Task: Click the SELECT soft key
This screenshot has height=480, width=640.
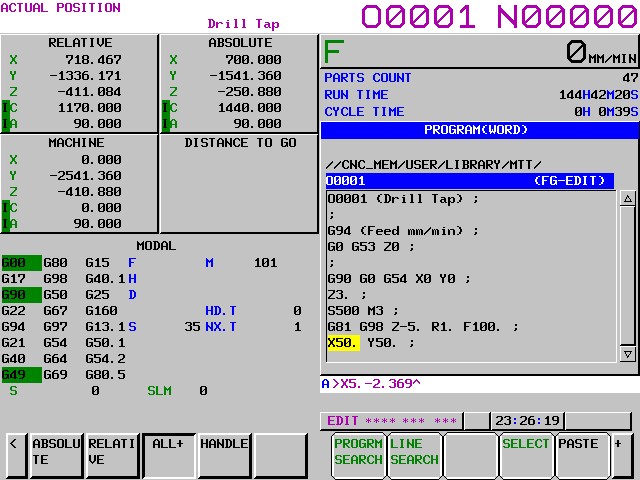Action: tap(526, 455)
